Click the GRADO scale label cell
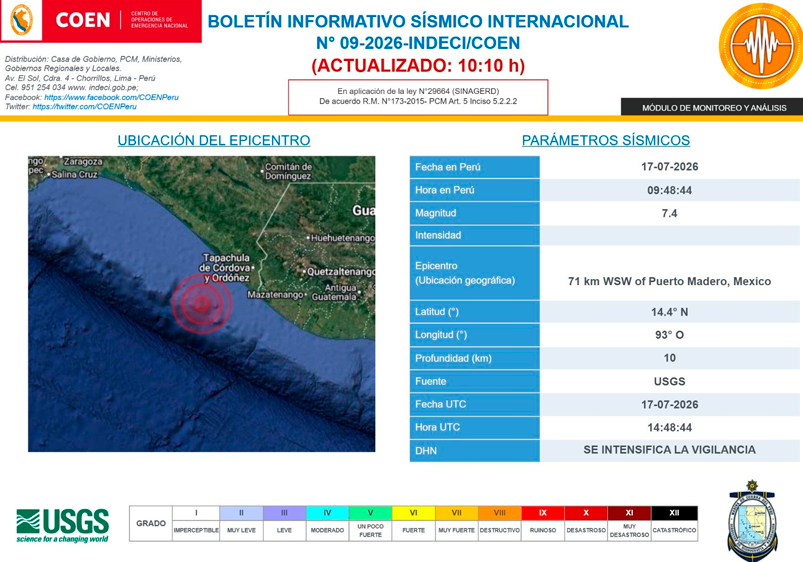 point(151,524)
